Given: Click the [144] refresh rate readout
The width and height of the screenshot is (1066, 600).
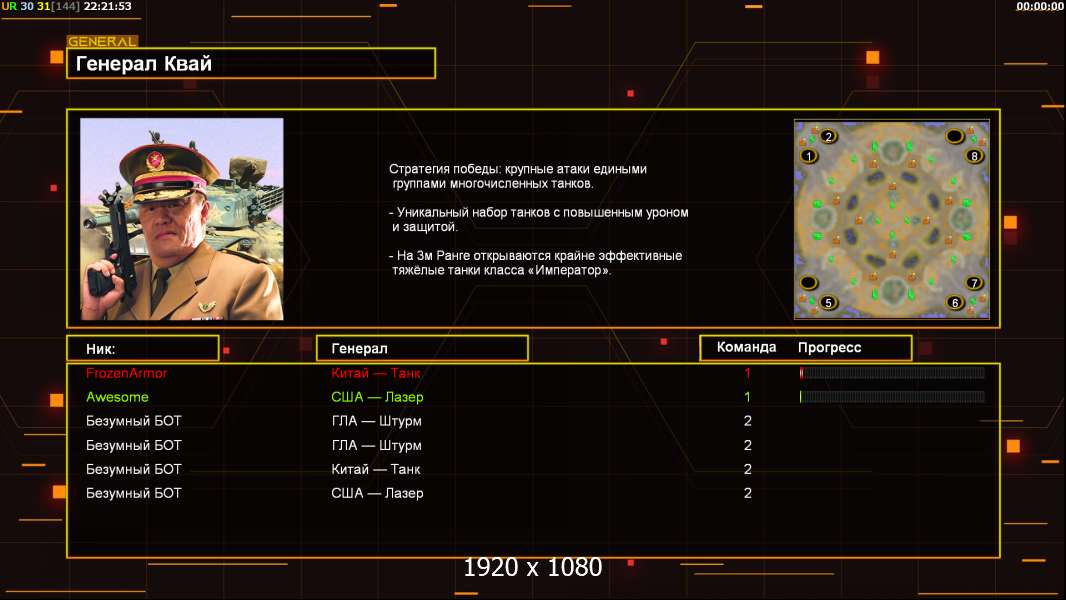Looking at the screenshot, I should tap(66, 6).
